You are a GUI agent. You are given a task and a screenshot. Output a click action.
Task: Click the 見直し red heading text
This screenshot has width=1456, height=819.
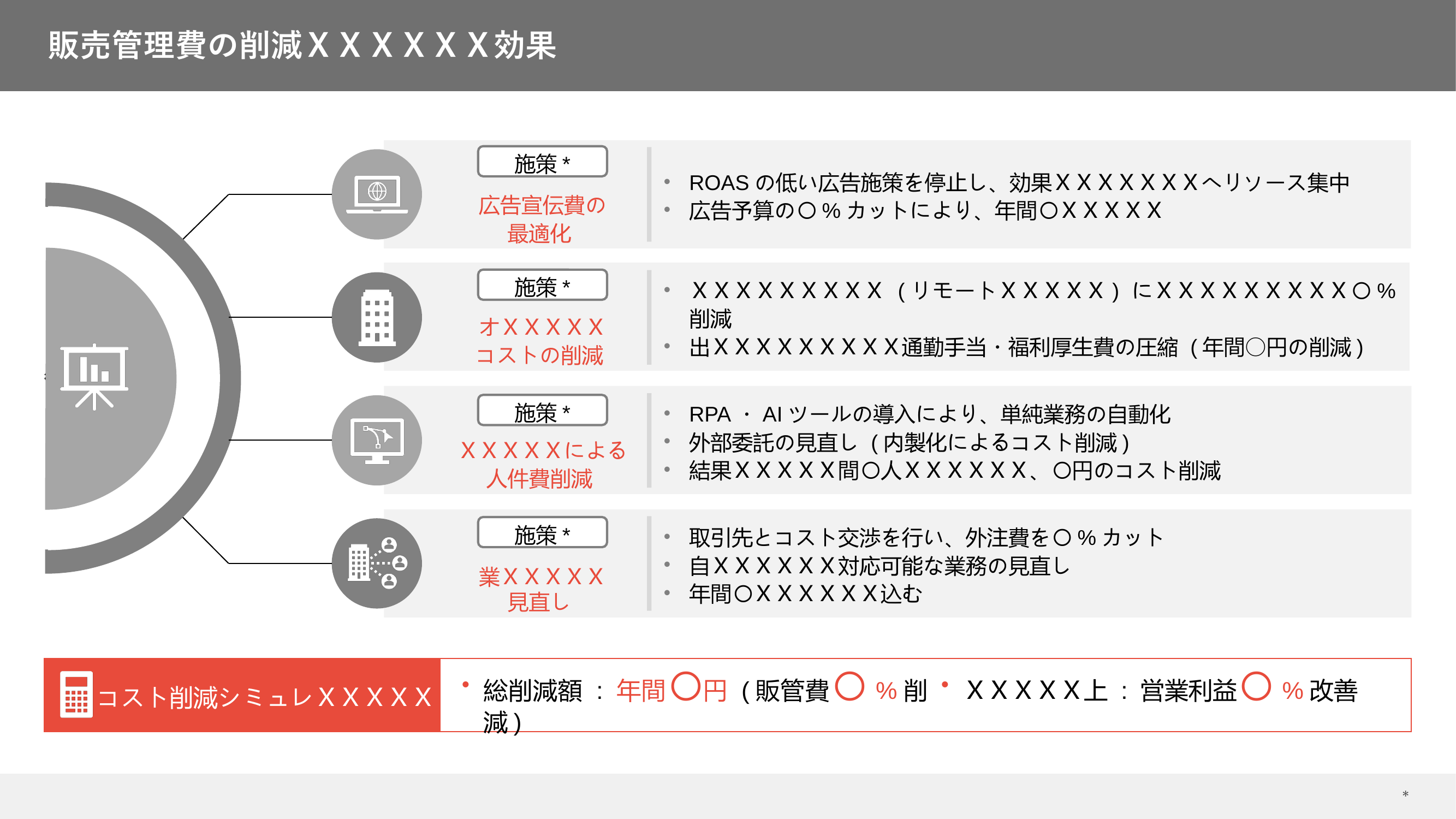[539, 602]
